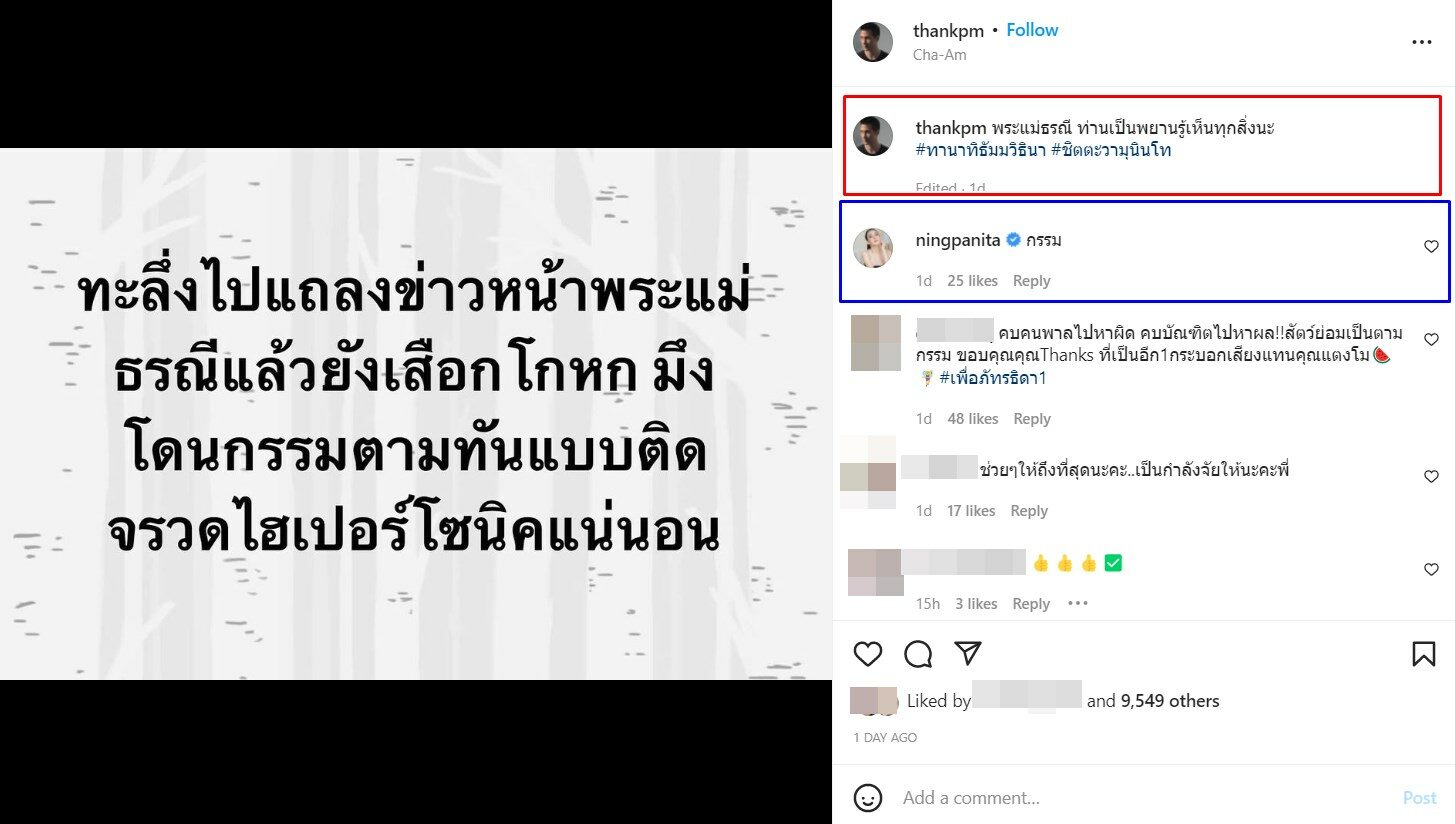Image resolution: width=1455 pixels, height=824 pixels.
Task: Save the post with the bookmark icon
Action: (1423, 654)
